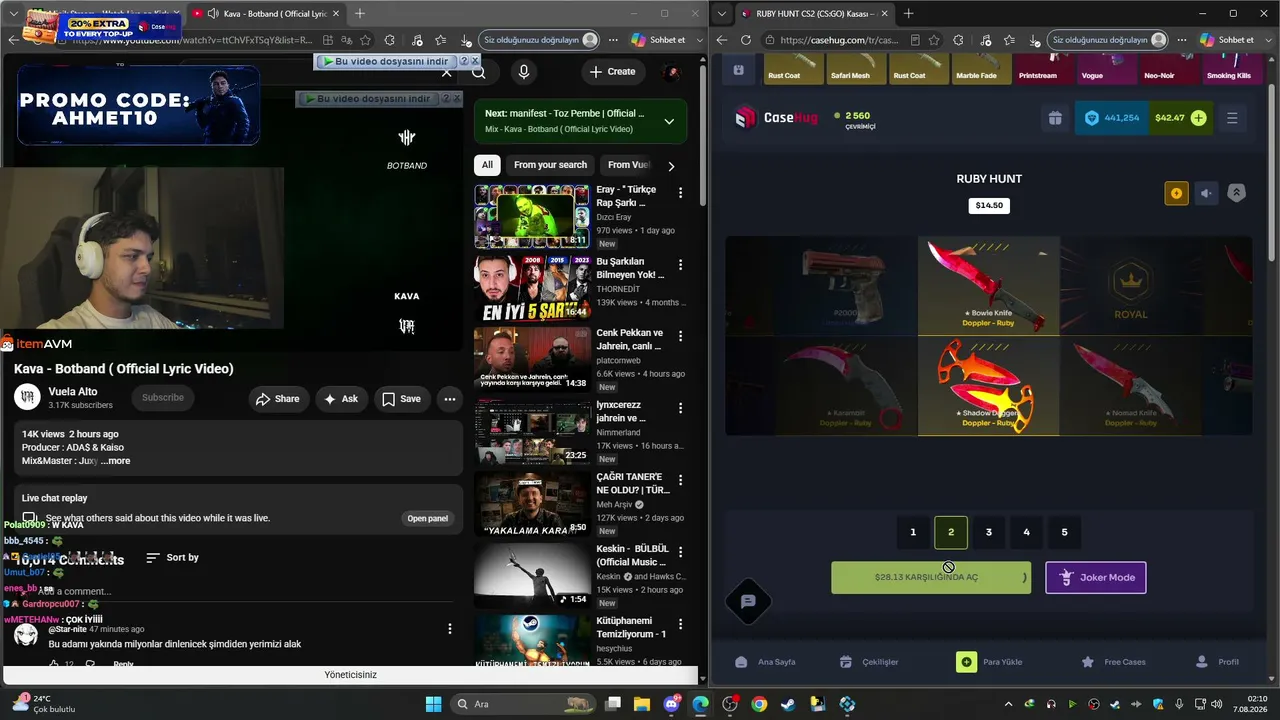Open the live chat replay panel
Screen dimensions: 1280x720
(x=427, y=519)
